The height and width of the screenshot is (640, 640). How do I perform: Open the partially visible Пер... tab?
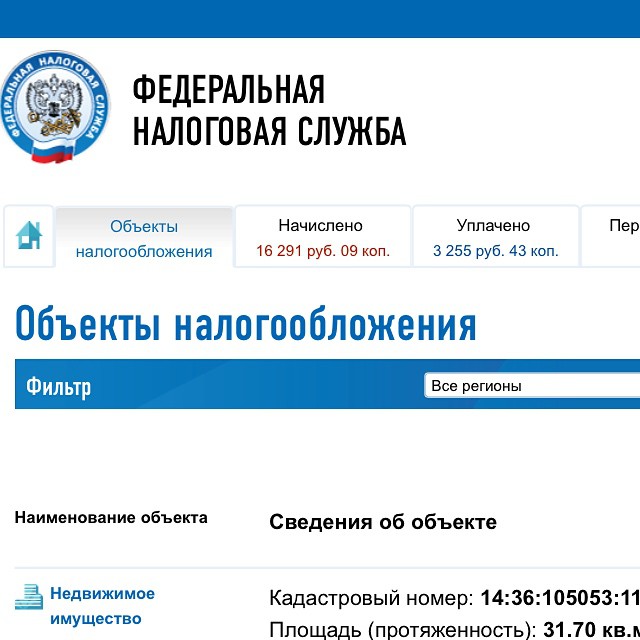pos(611,237)
